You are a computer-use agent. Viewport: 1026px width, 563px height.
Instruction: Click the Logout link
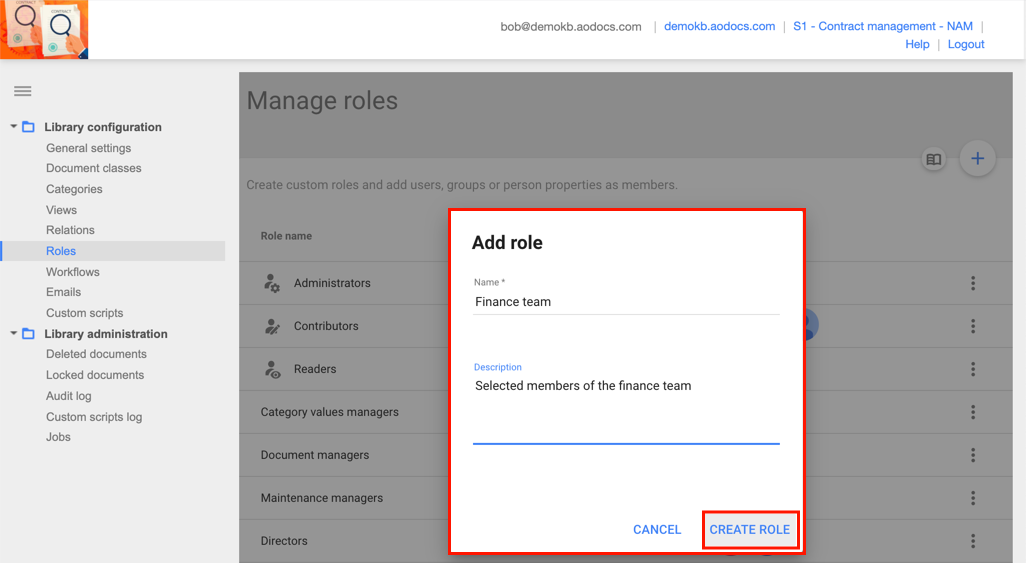coord(966,44)
